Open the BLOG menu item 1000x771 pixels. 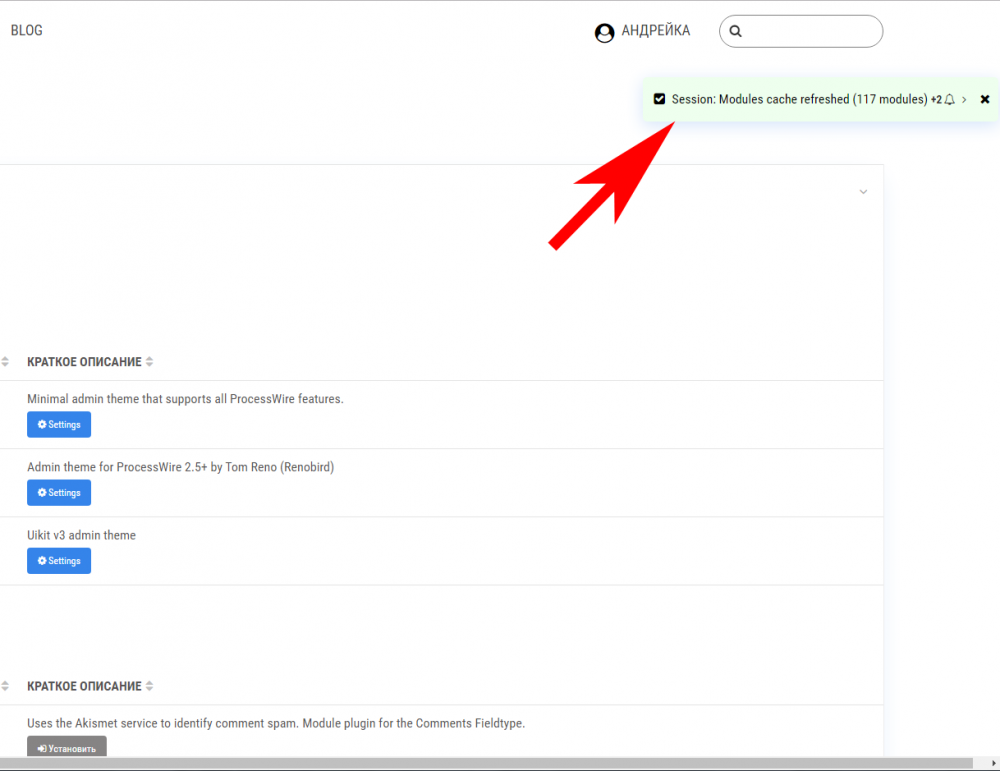[x=26, y=30]
